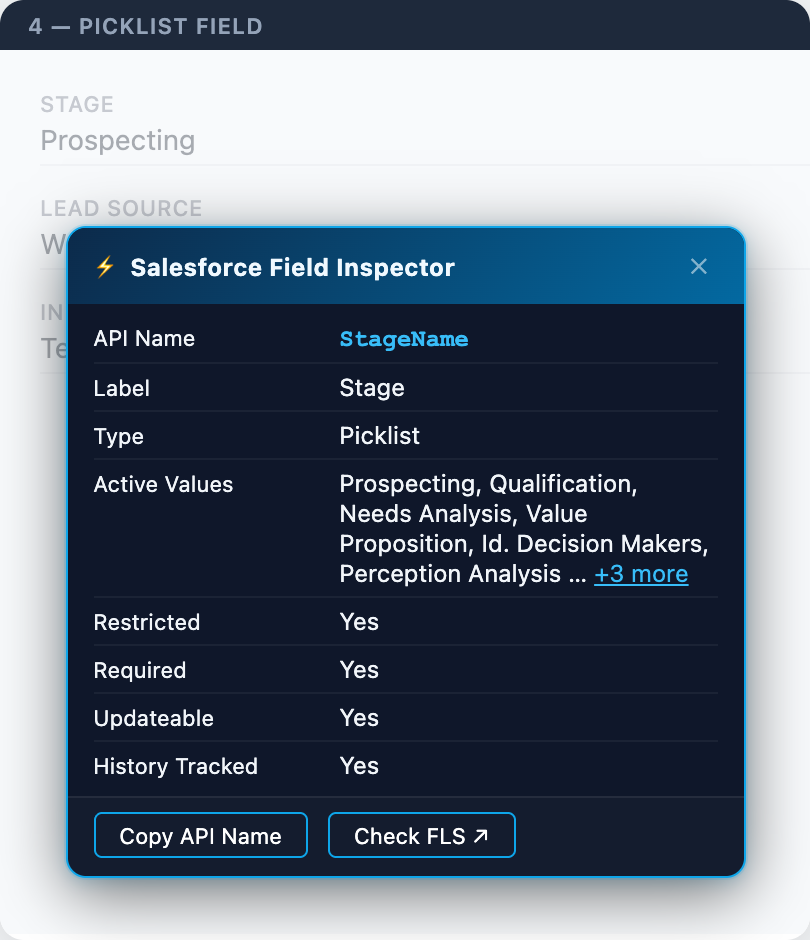Click the STAGE field label
This screenshot has width=810, height=940.
click(x=77, y=104)
